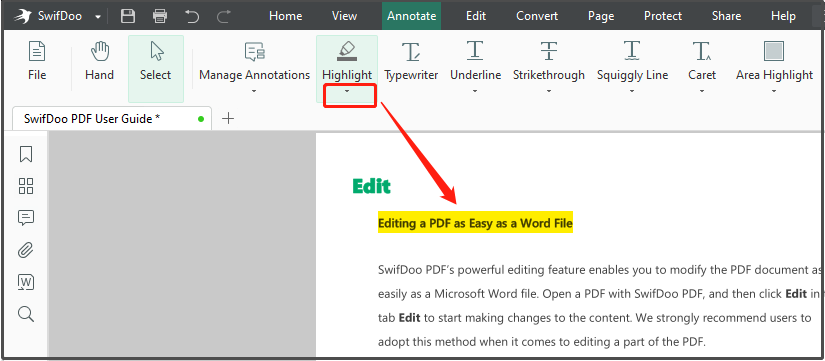
Task: Choose the Strikethrough tool
Action: 549,62
